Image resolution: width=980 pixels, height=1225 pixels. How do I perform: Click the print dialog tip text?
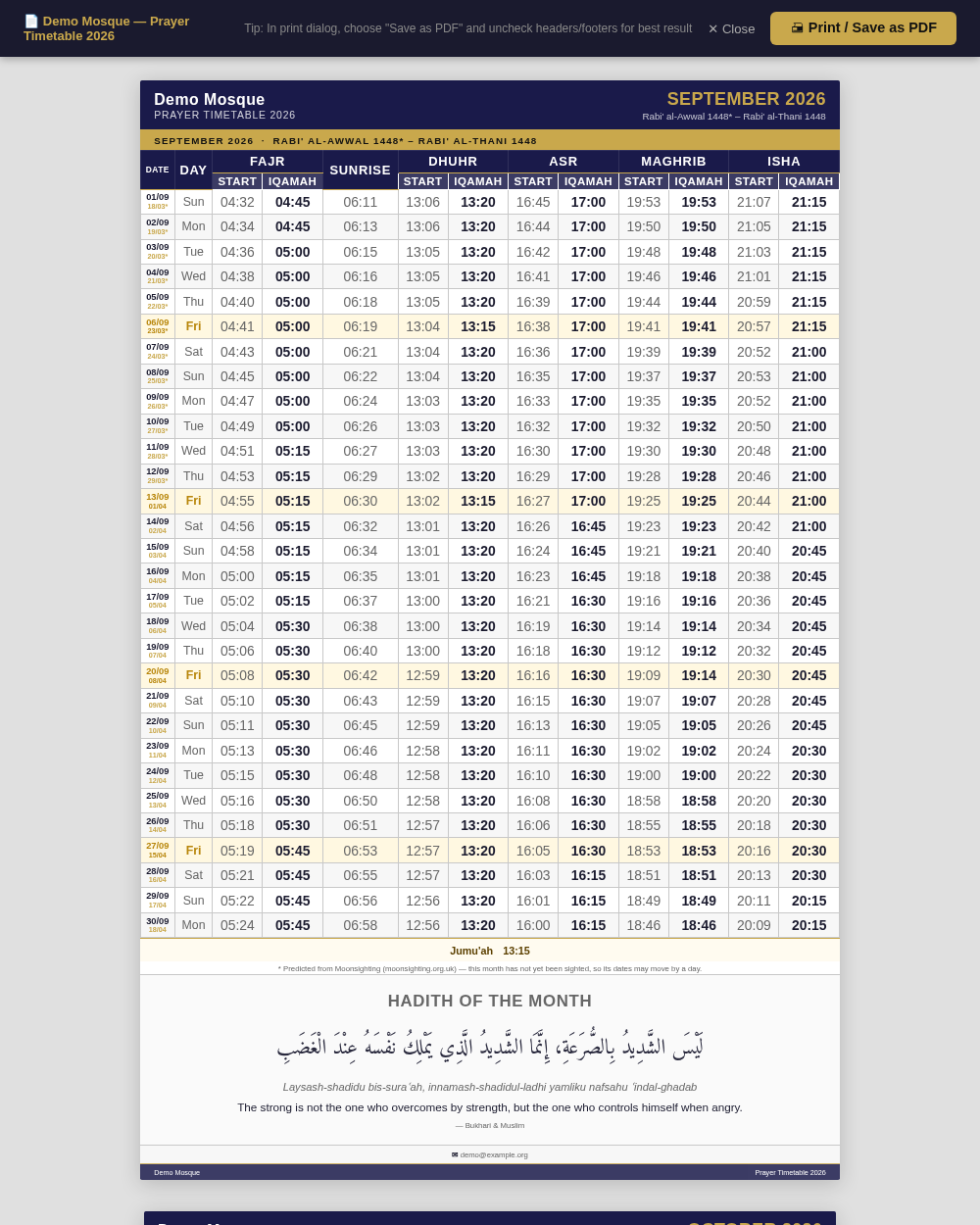(467, 28)
